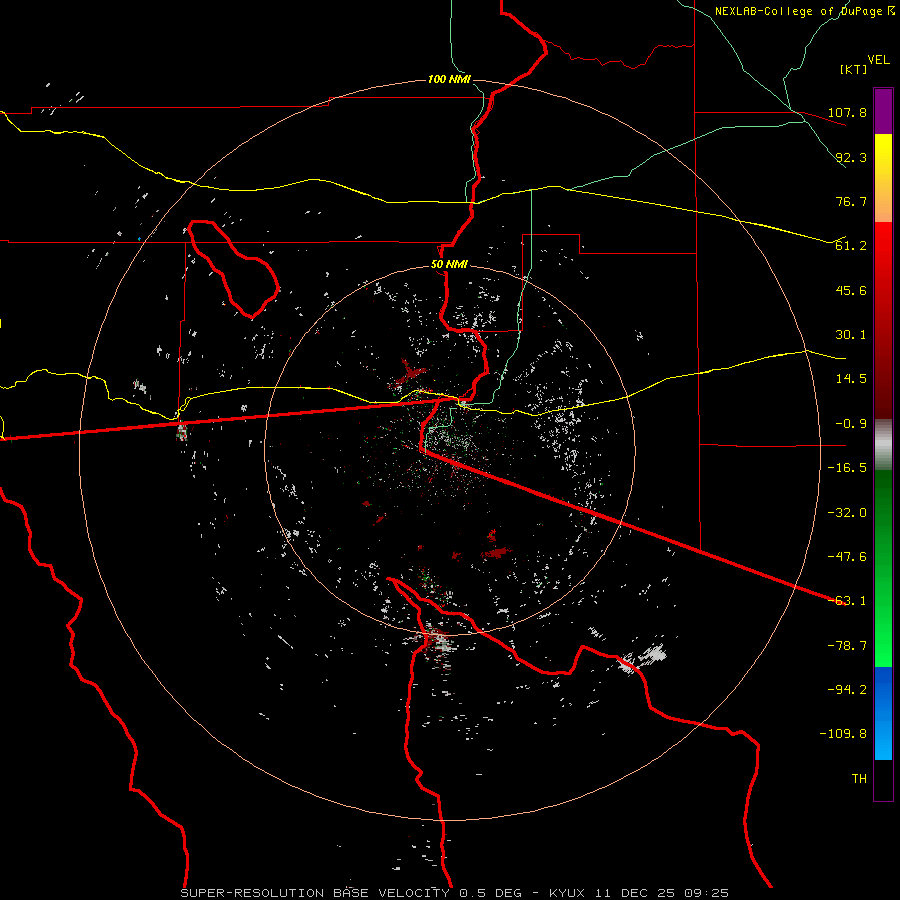
Task: Click the 30.1 legend value
Action: coord(851,335)
